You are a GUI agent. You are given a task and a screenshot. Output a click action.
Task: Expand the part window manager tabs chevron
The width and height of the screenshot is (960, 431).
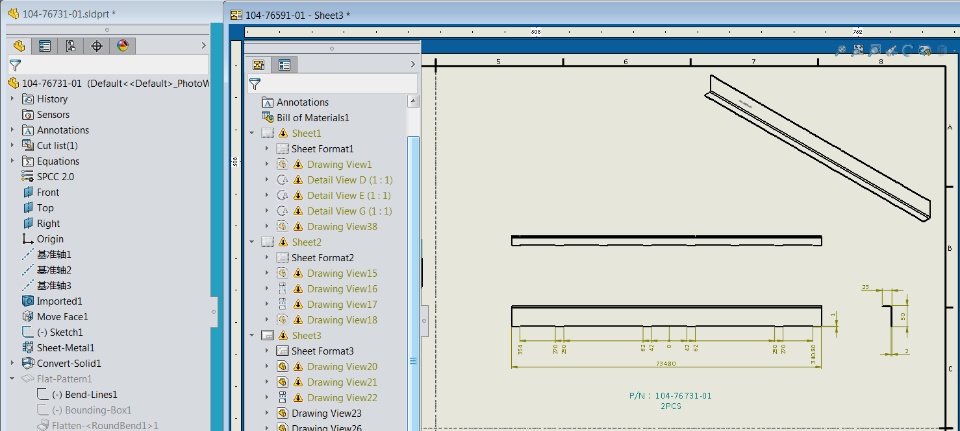204,45
